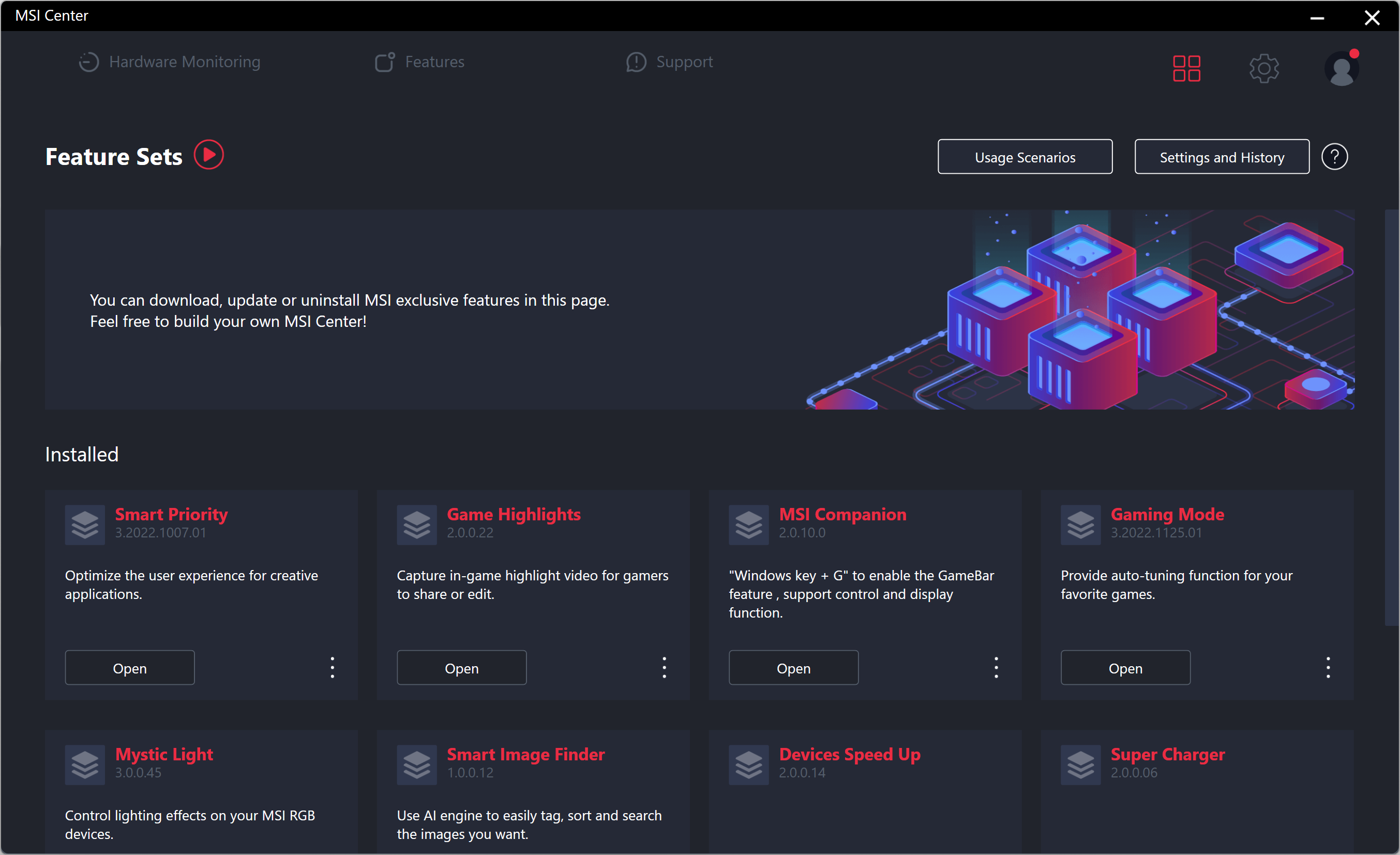This screenshot has width=1400, height=855.
Task: Switch to Hardware Monitoring tab
Action: click(169, 62)
